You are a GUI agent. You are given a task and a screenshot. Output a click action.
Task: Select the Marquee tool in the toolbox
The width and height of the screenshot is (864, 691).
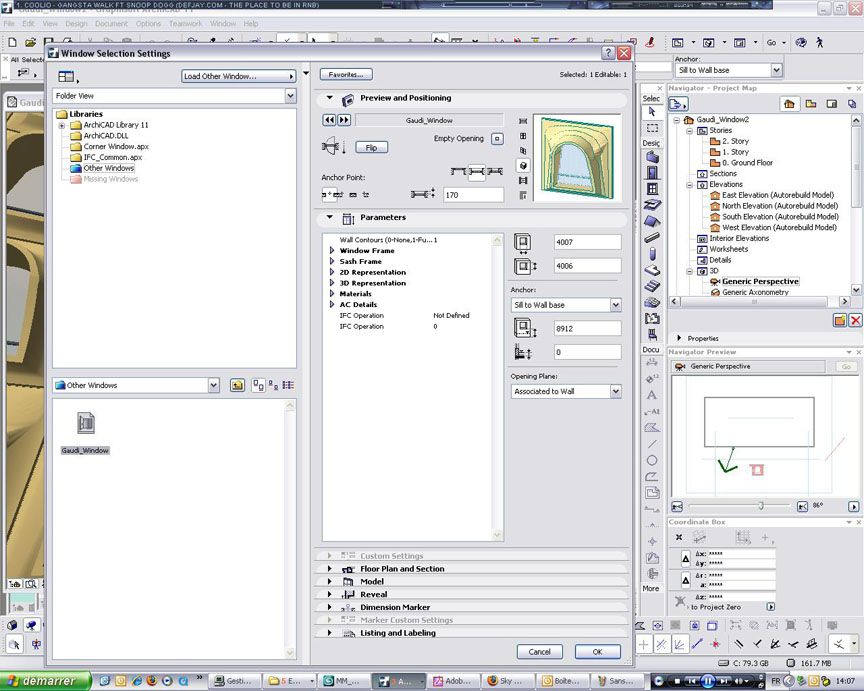(x=652, y=128)
